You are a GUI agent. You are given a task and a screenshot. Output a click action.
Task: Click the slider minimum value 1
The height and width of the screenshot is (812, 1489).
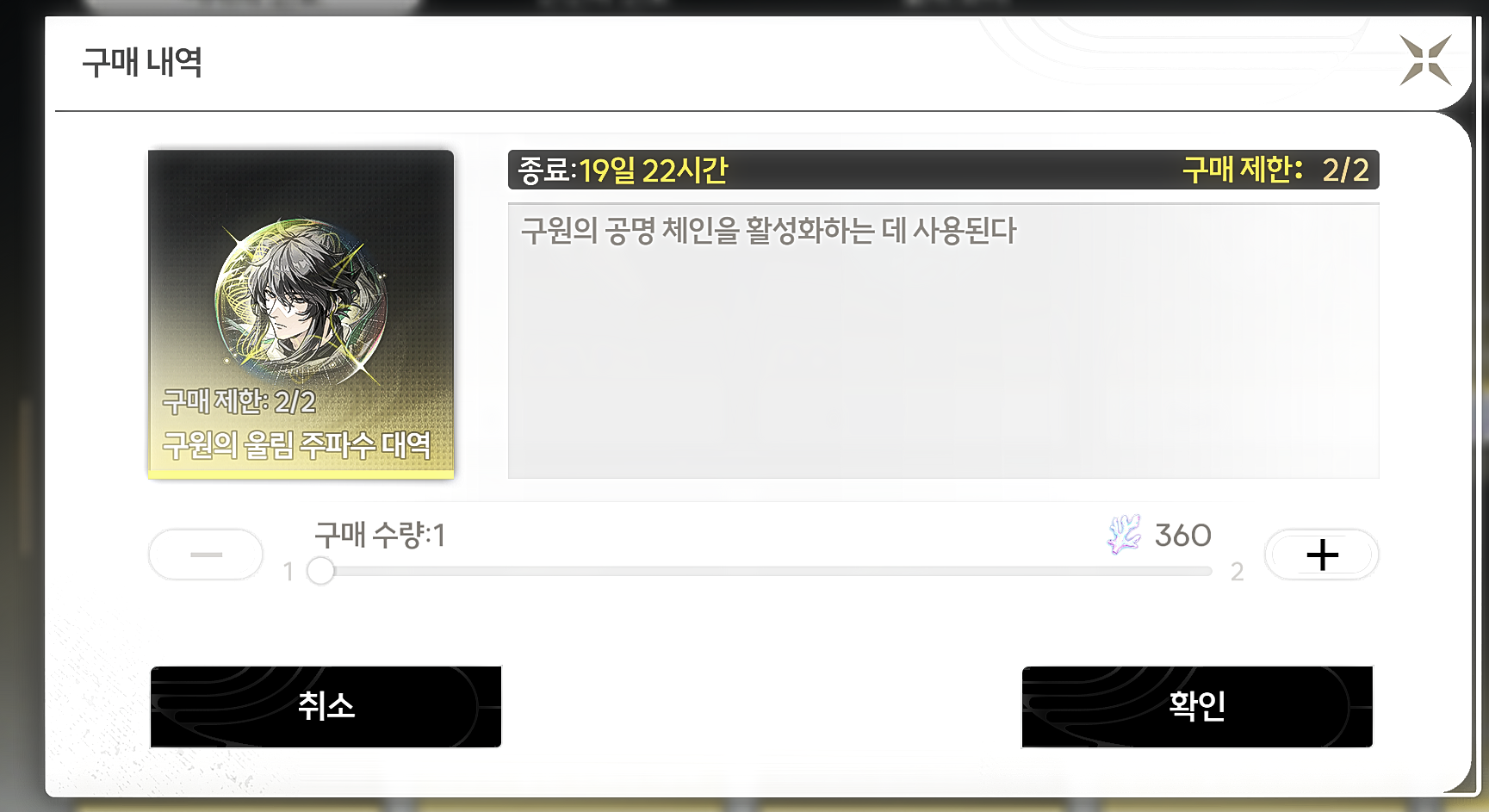coord(288,572)
